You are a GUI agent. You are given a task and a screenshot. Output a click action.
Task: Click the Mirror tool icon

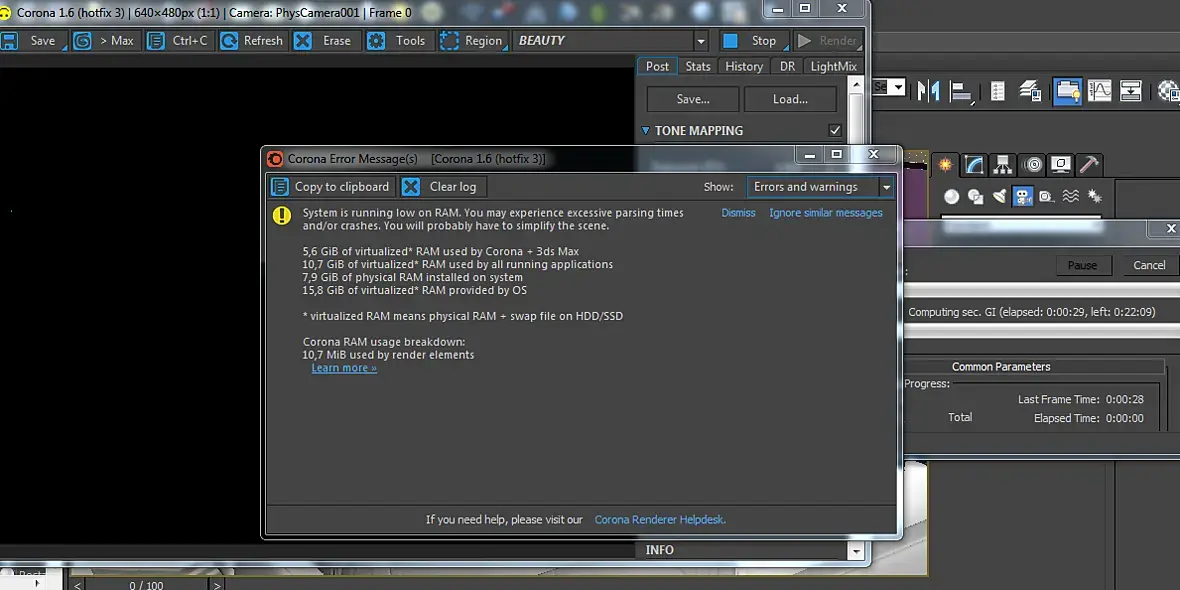(x=928, y=91)
